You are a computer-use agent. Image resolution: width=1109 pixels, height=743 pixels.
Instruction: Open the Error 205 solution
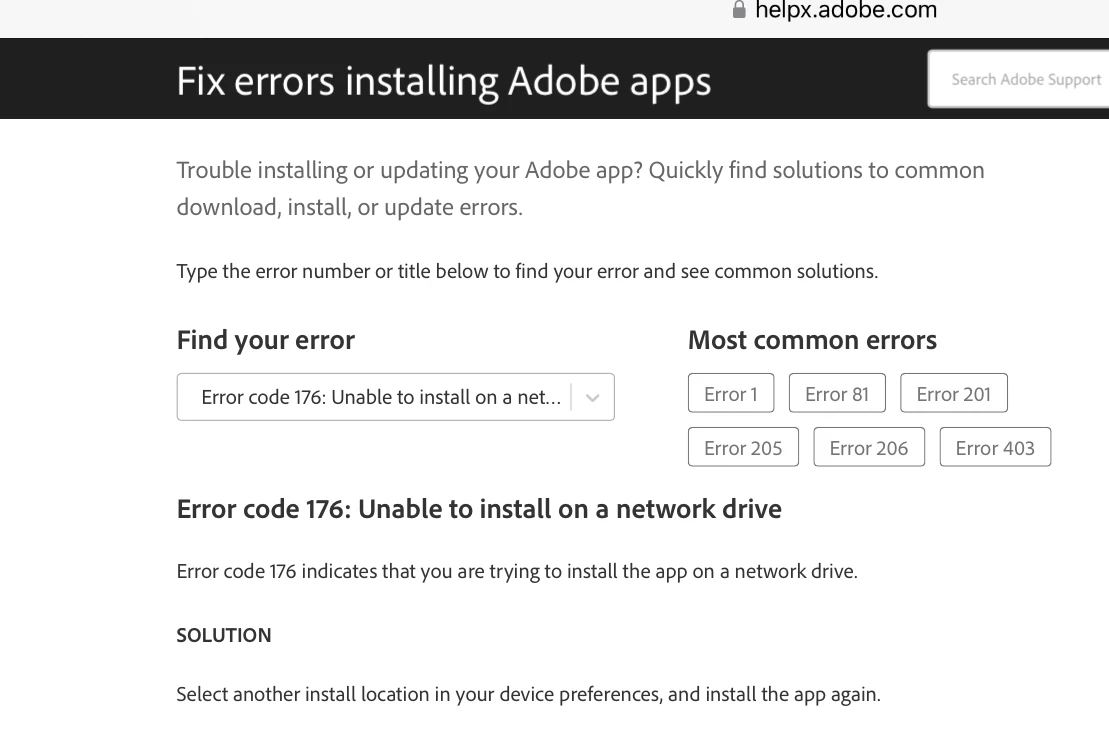point(743,447)
